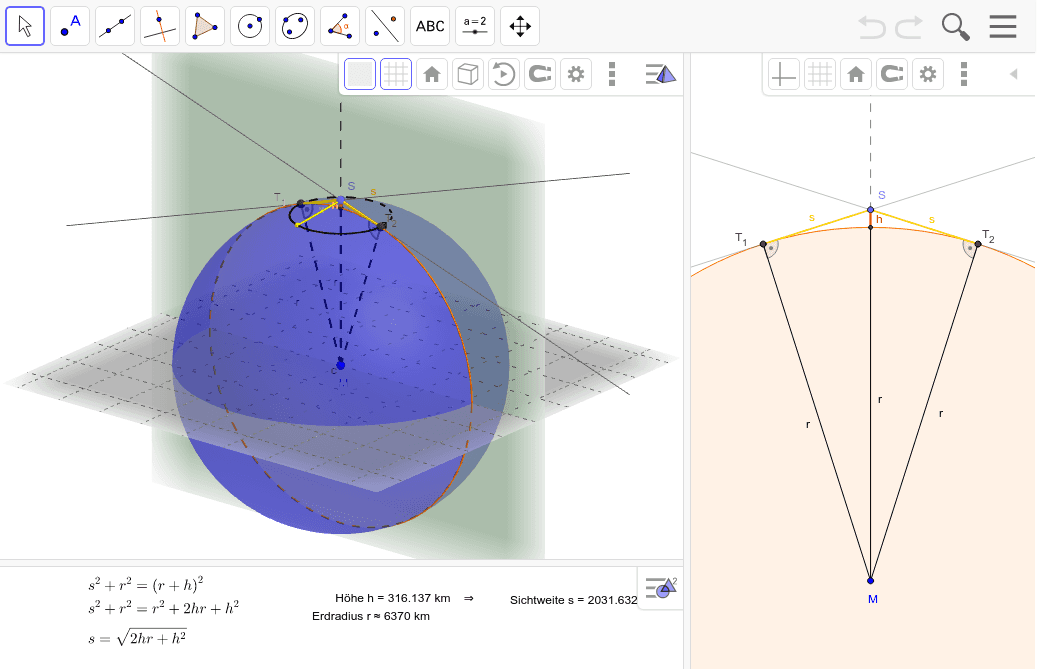Select point S in the 3D view
The height and width of the screenshot is (671, 1037).
pyautogui.click(x=341, y=199)
